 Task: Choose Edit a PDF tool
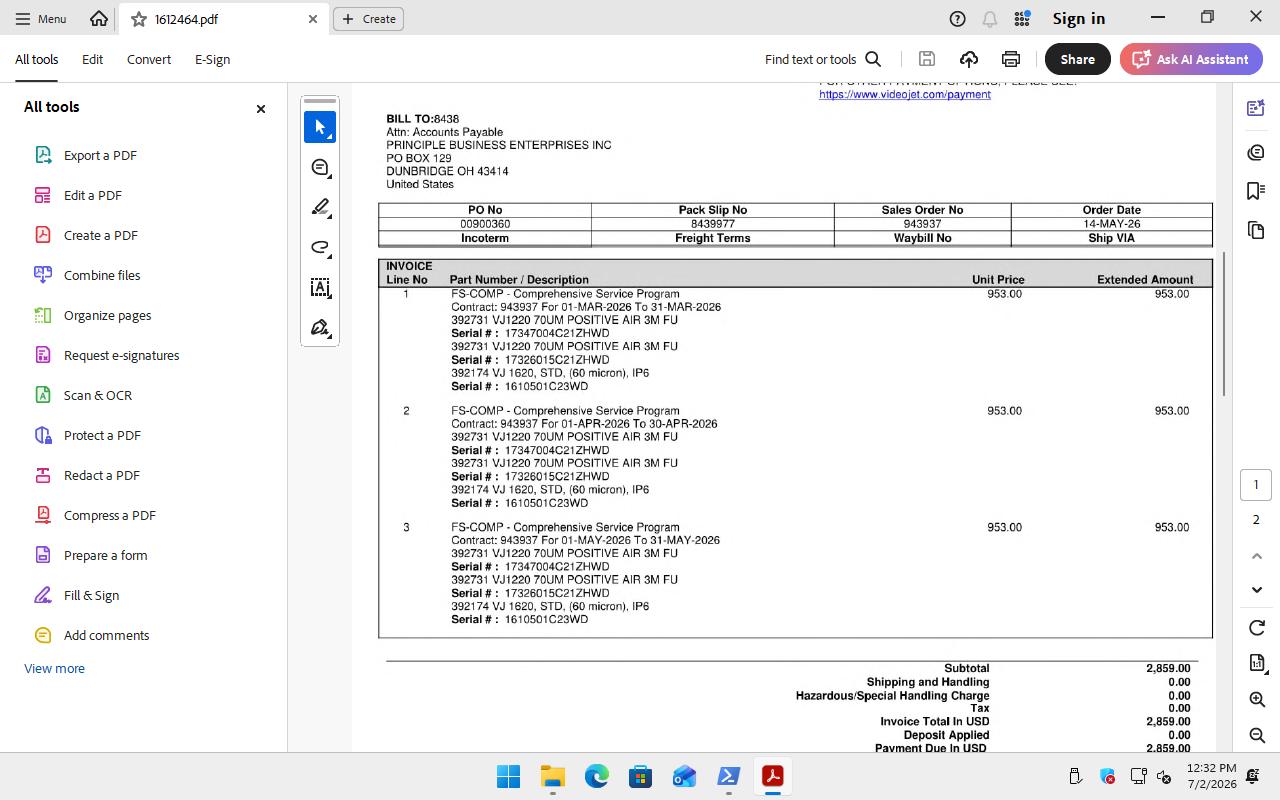92,195
